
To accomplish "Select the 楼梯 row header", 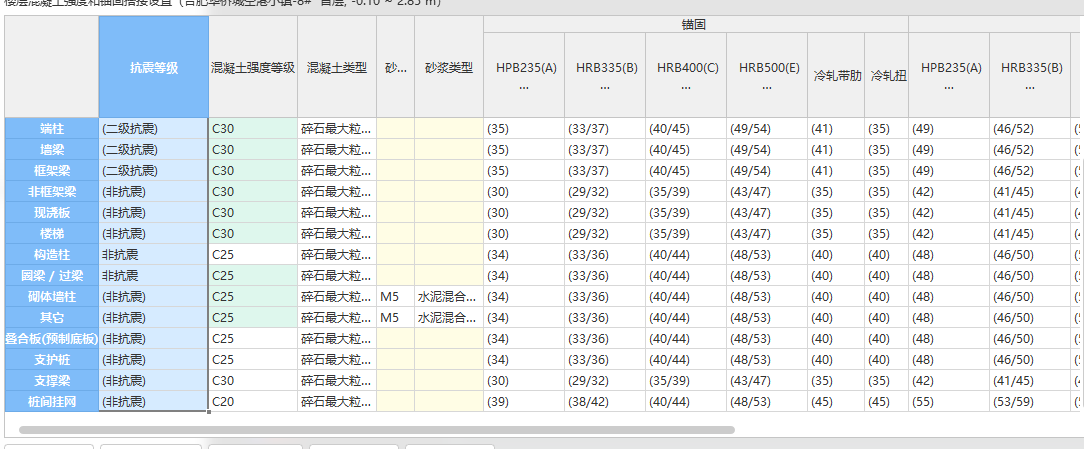I will [52, 233].
